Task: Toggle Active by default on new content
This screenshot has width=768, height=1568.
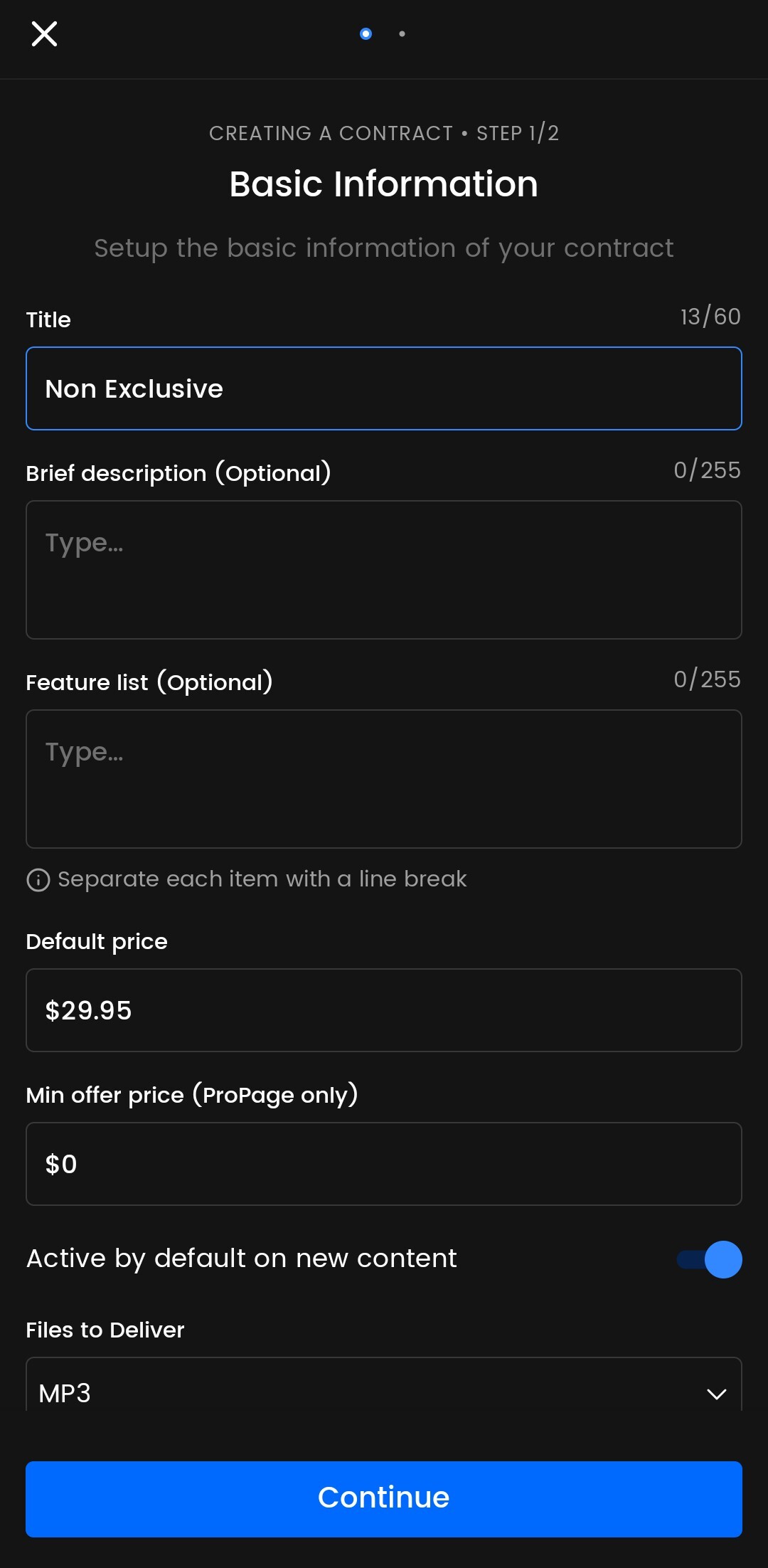Action: click(710, 1259)
